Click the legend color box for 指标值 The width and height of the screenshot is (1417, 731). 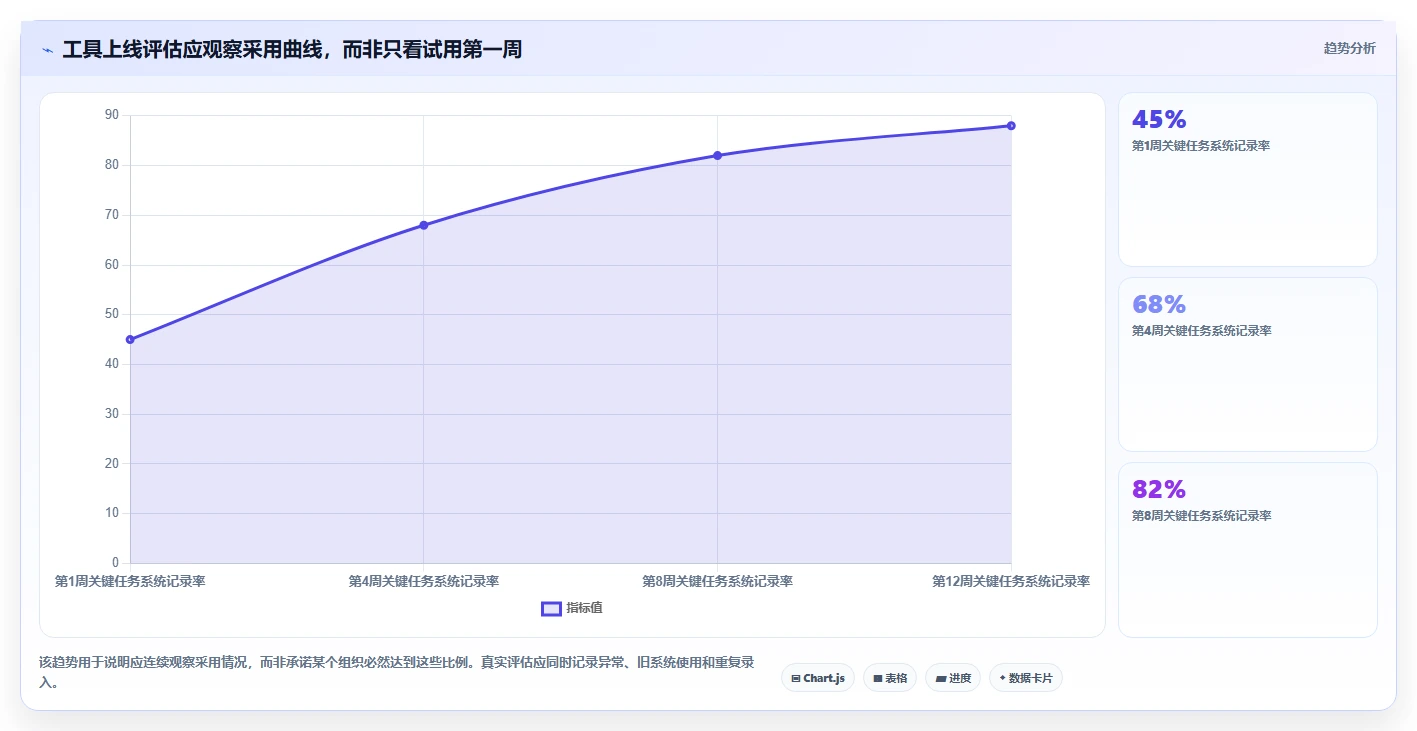coord(551,608)
